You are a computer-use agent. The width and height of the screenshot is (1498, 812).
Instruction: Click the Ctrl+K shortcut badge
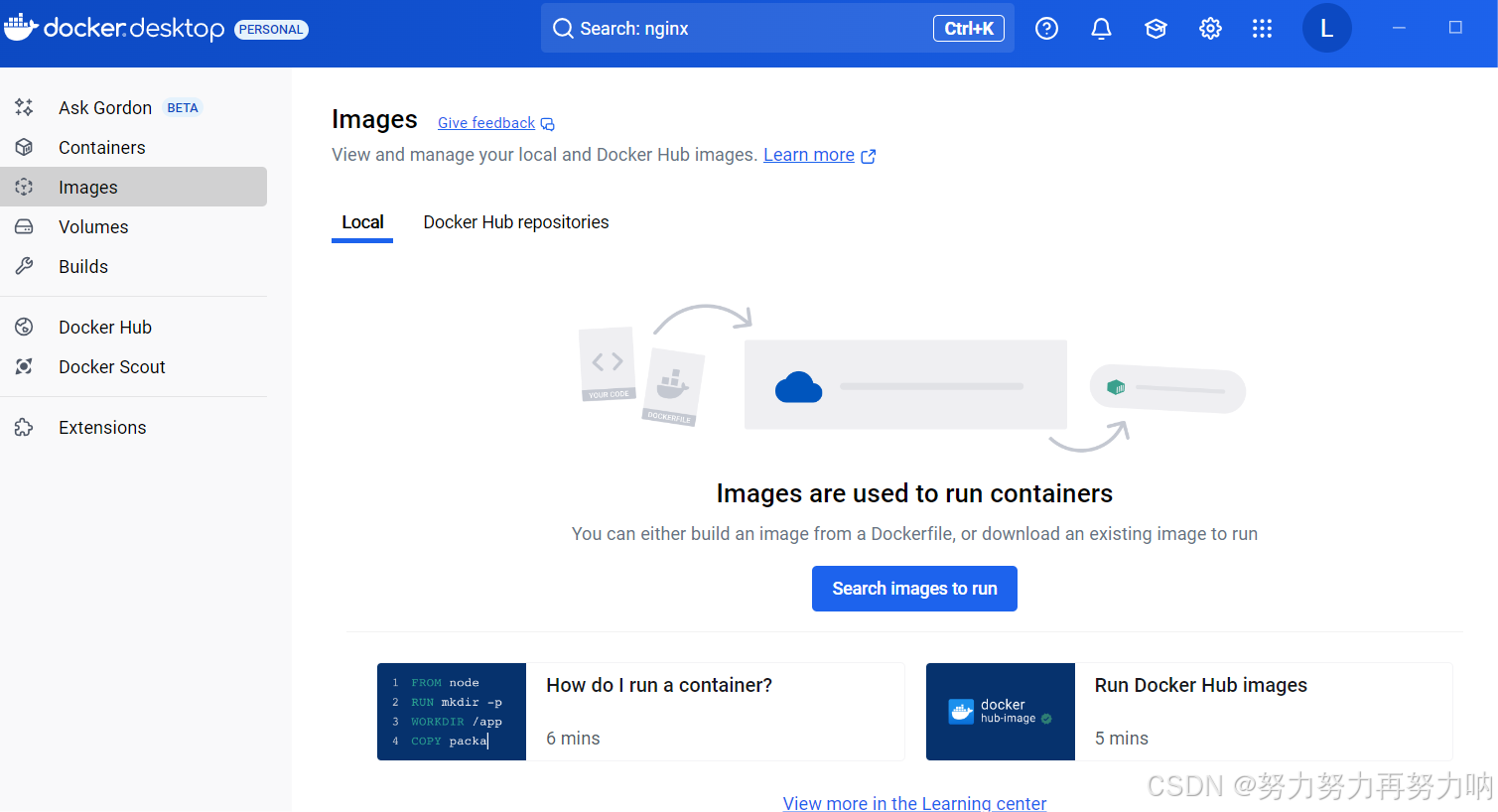point(969,28)
